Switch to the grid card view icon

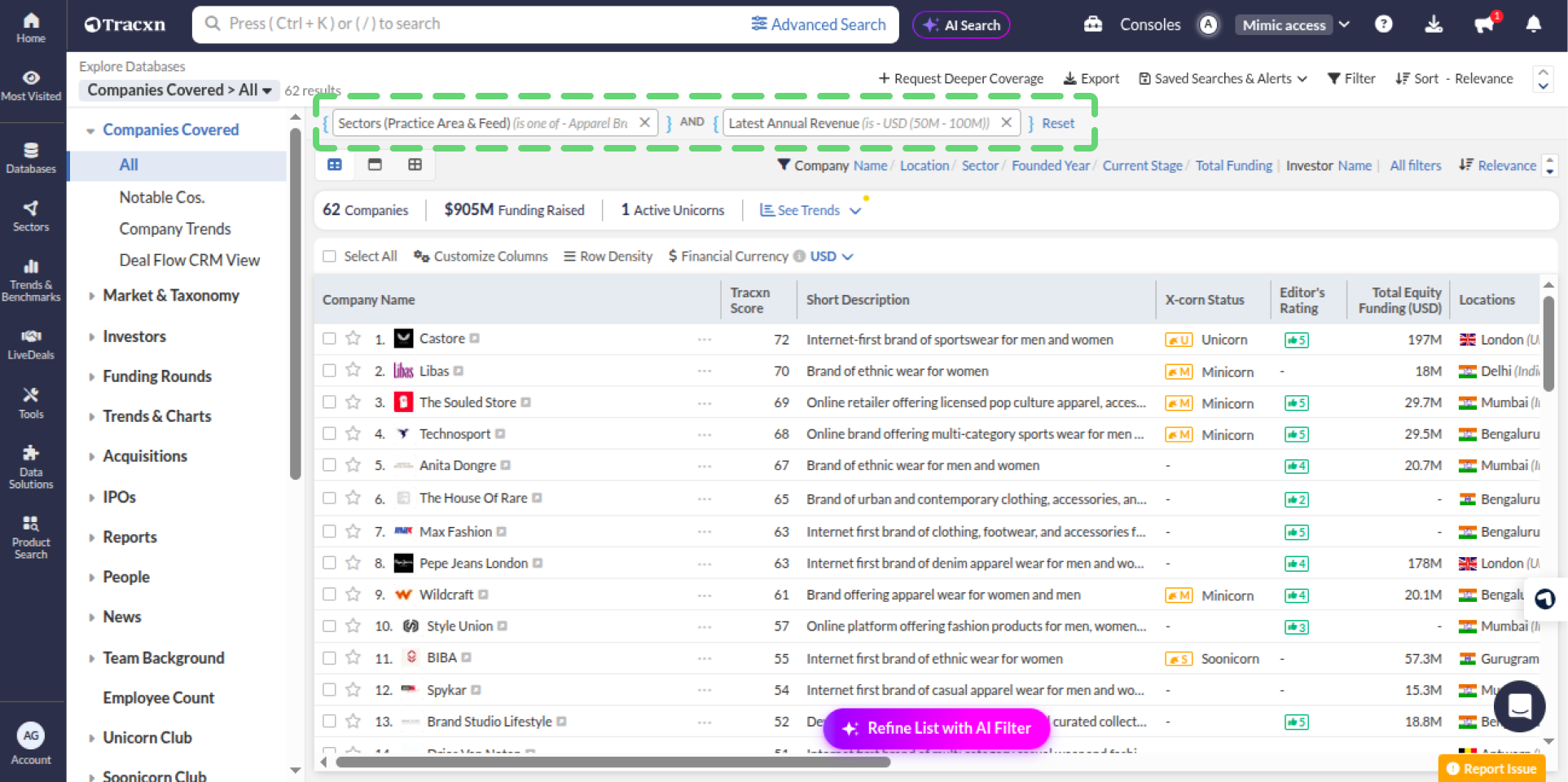tap(415, 165)
